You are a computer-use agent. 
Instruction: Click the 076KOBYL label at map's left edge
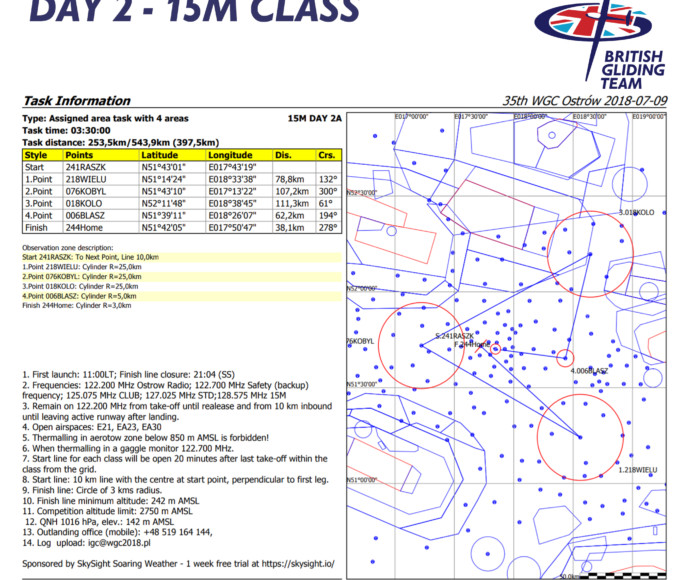point(359,341)
